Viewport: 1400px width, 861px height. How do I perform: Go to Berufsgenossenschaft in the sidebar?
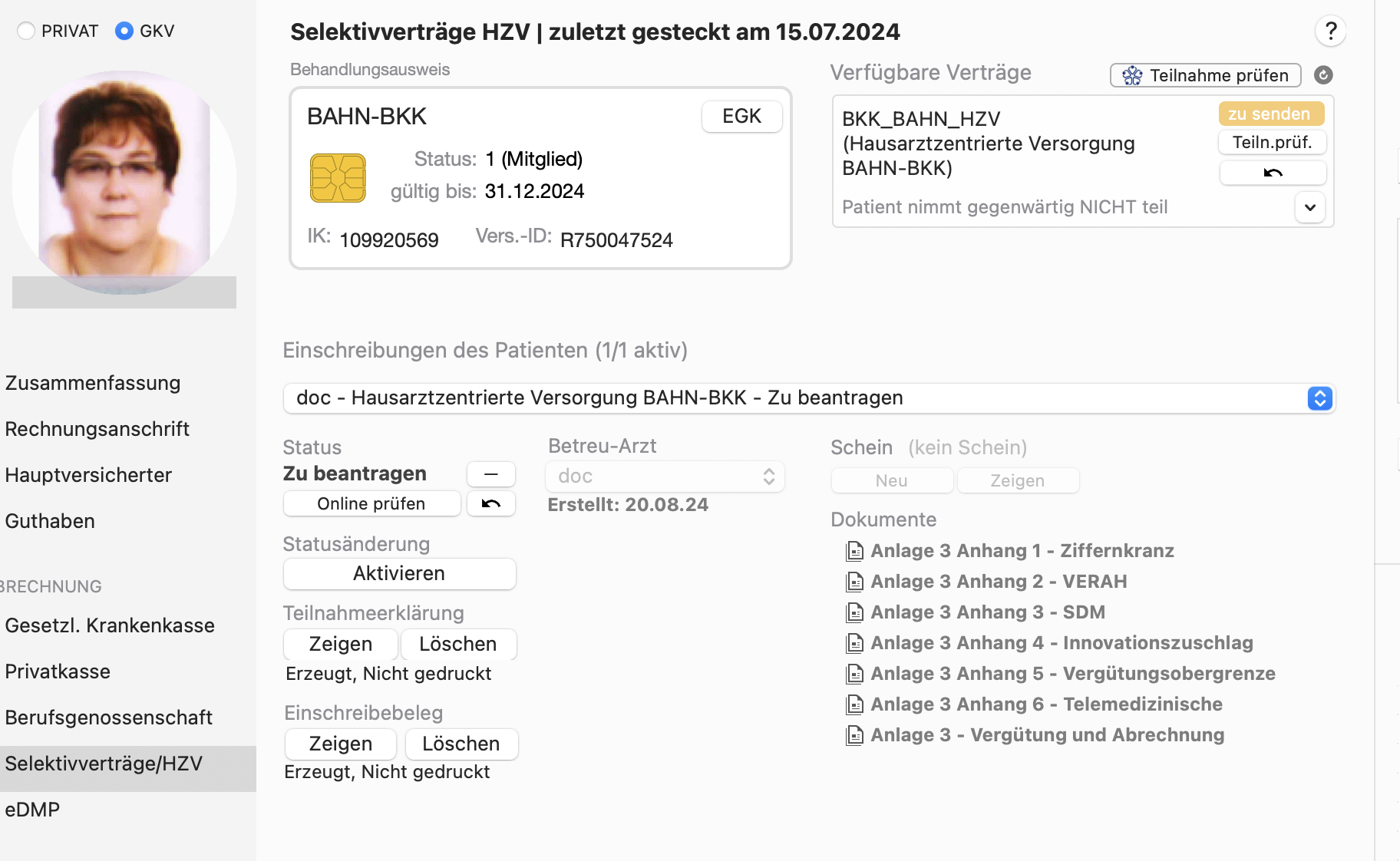(108, 717)
